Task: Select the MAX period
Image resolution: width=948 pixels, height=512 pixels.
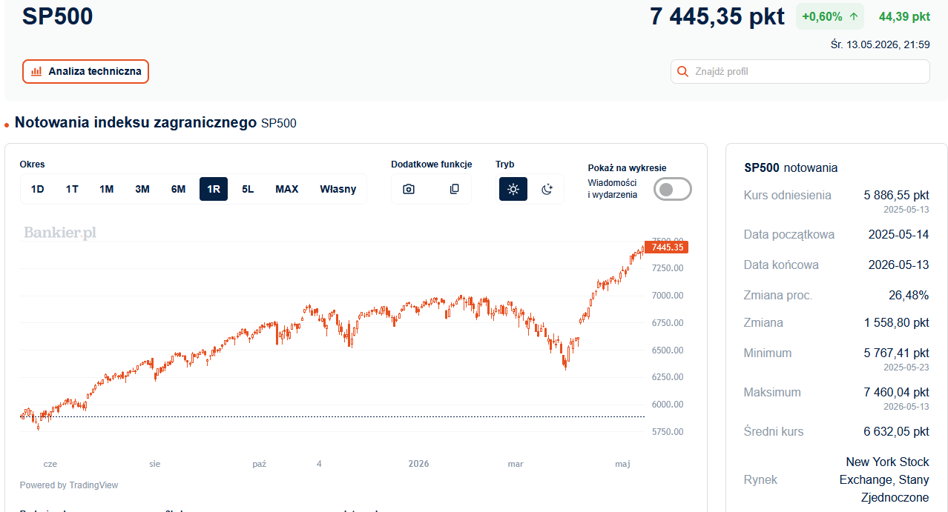Action: (287, 189)
